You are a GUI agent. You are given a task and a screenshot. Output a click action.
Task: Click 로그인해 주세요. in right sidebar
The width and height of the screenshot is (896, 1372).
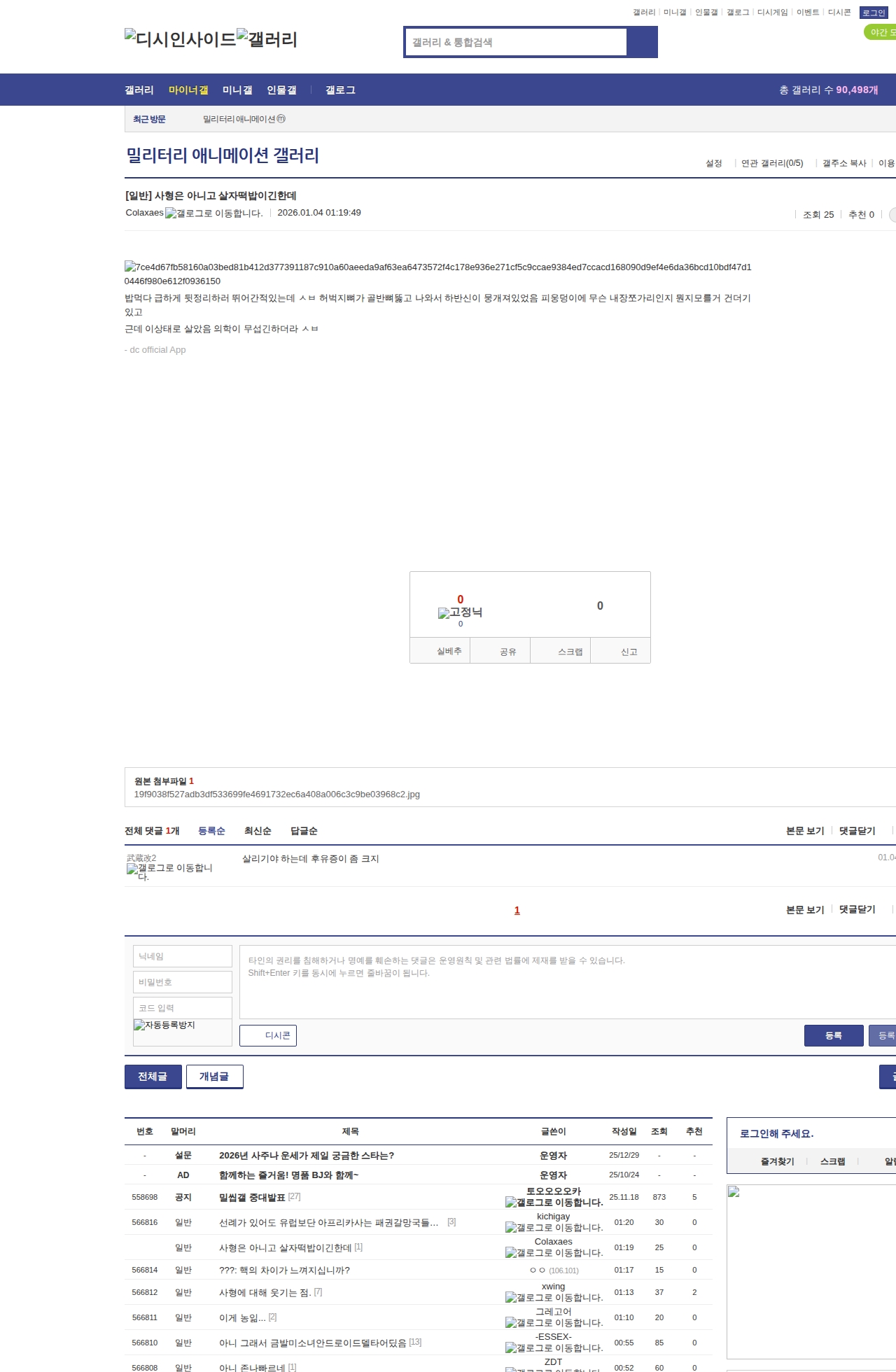pyautogui.click(x=776, y=1134)
